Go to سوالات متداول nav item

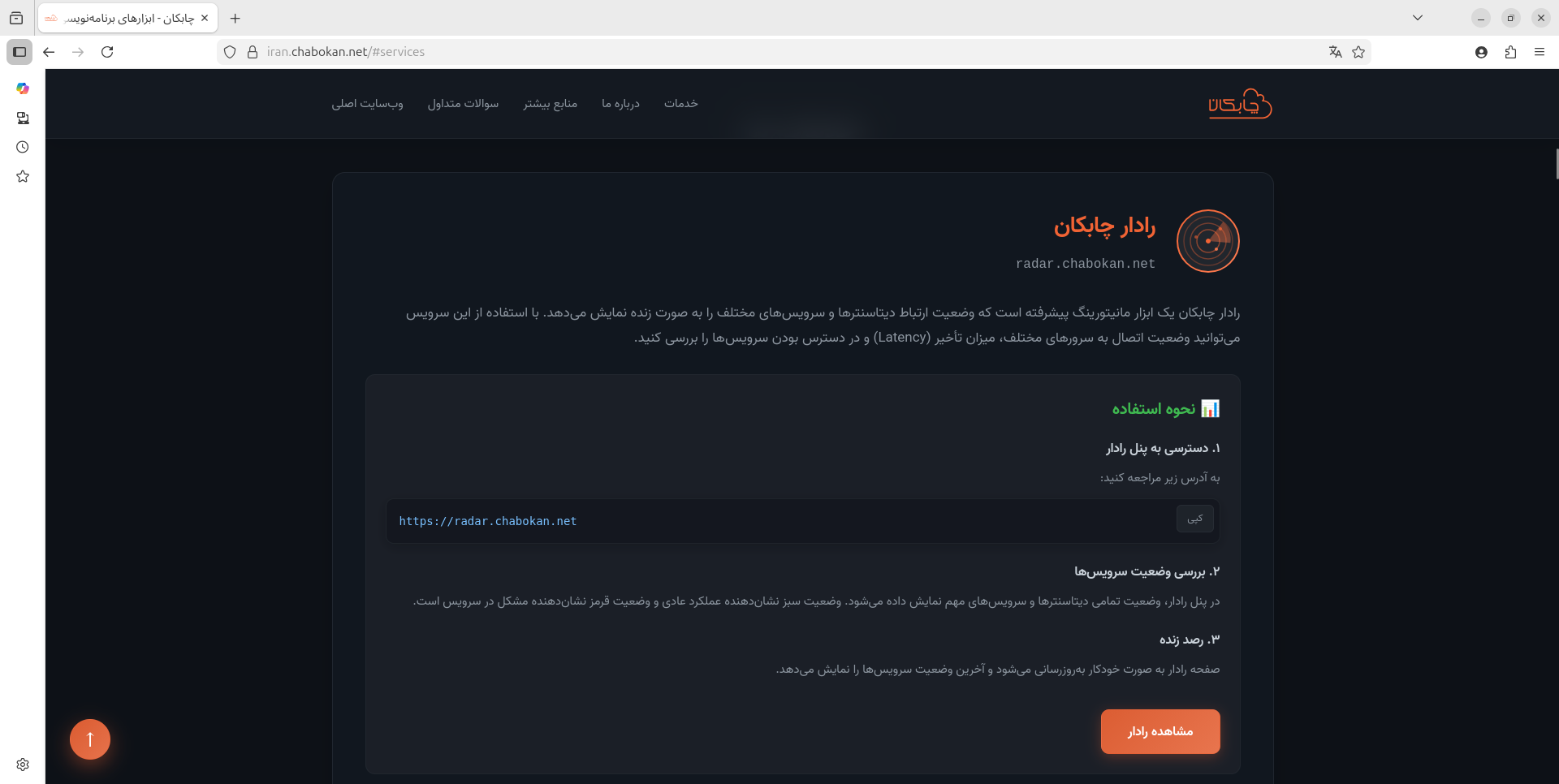(x=463, y=104)
